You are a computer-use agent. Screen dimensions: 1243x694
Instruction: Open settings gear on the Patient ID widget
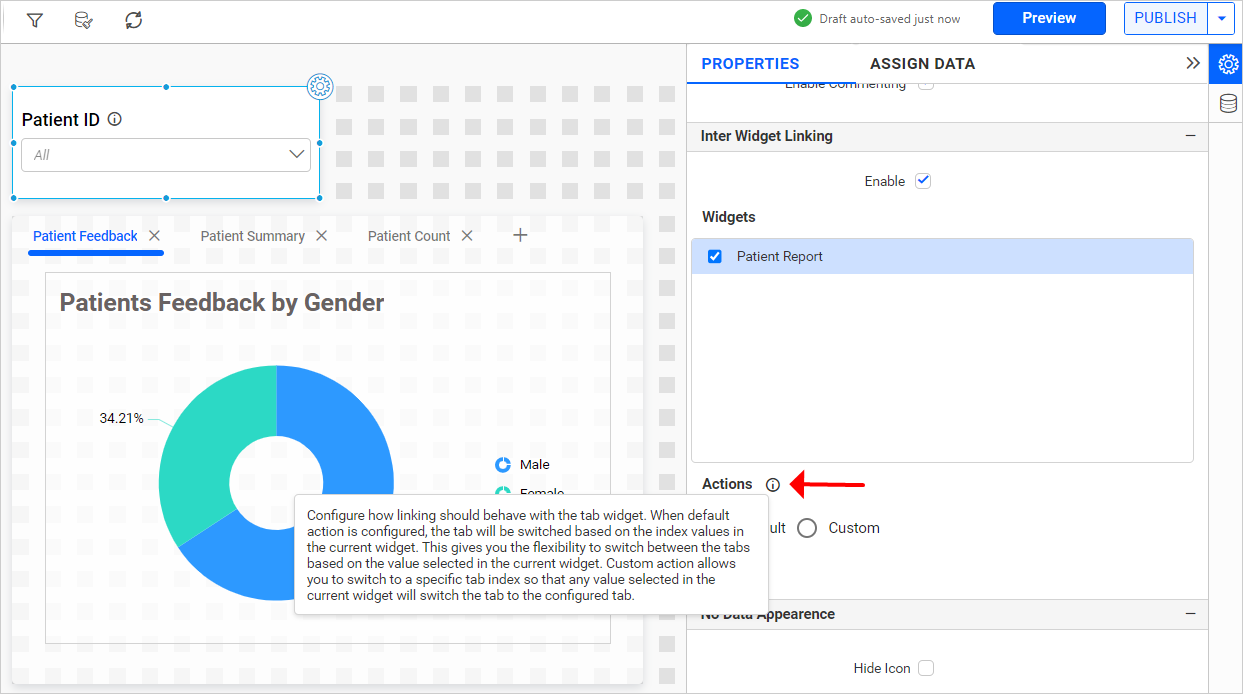(x=320, y=86)
